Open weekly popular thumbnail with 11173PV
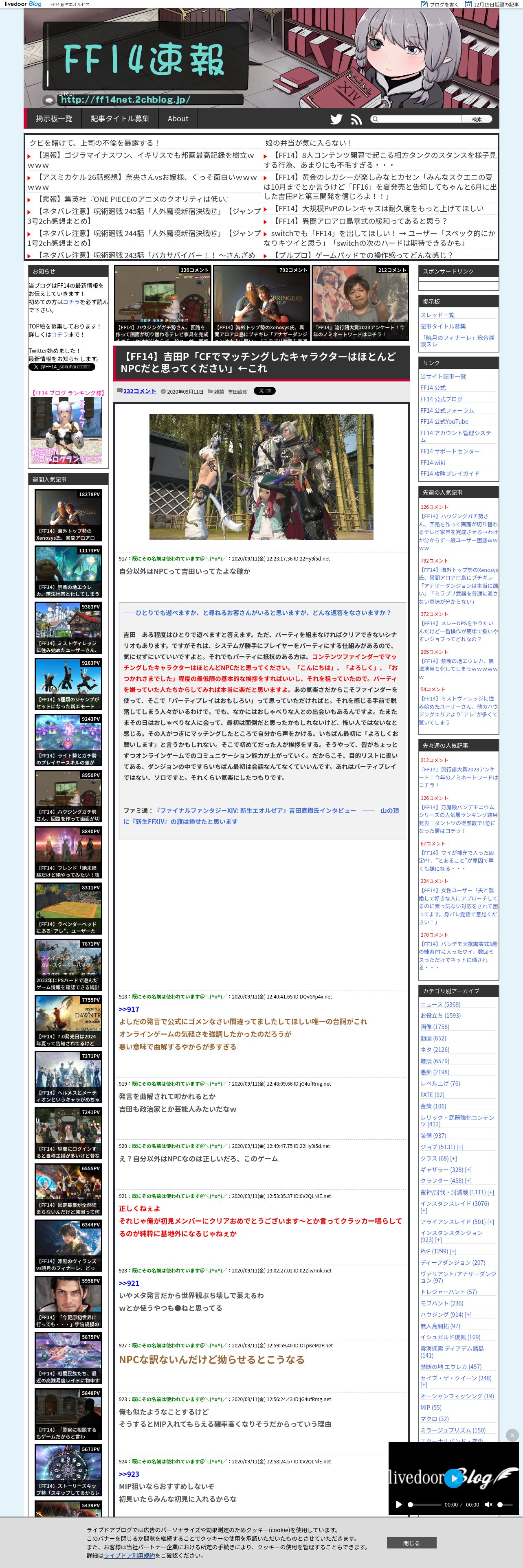 pos(68,572)
